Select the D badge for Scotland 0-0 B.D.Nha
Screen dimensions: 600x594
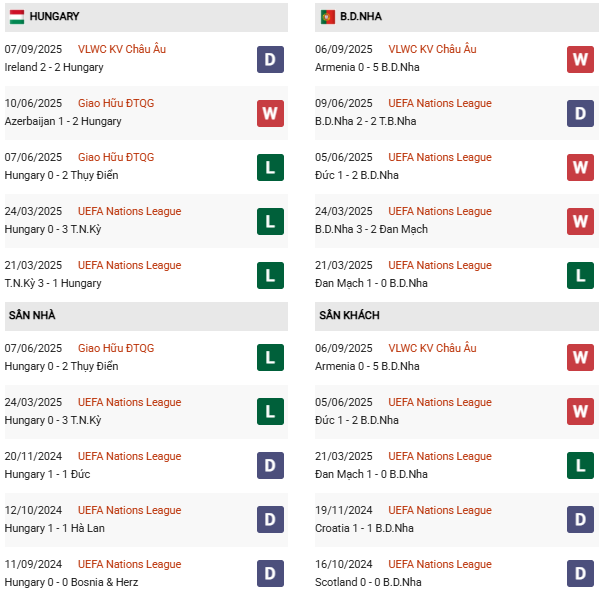[581, 574]
